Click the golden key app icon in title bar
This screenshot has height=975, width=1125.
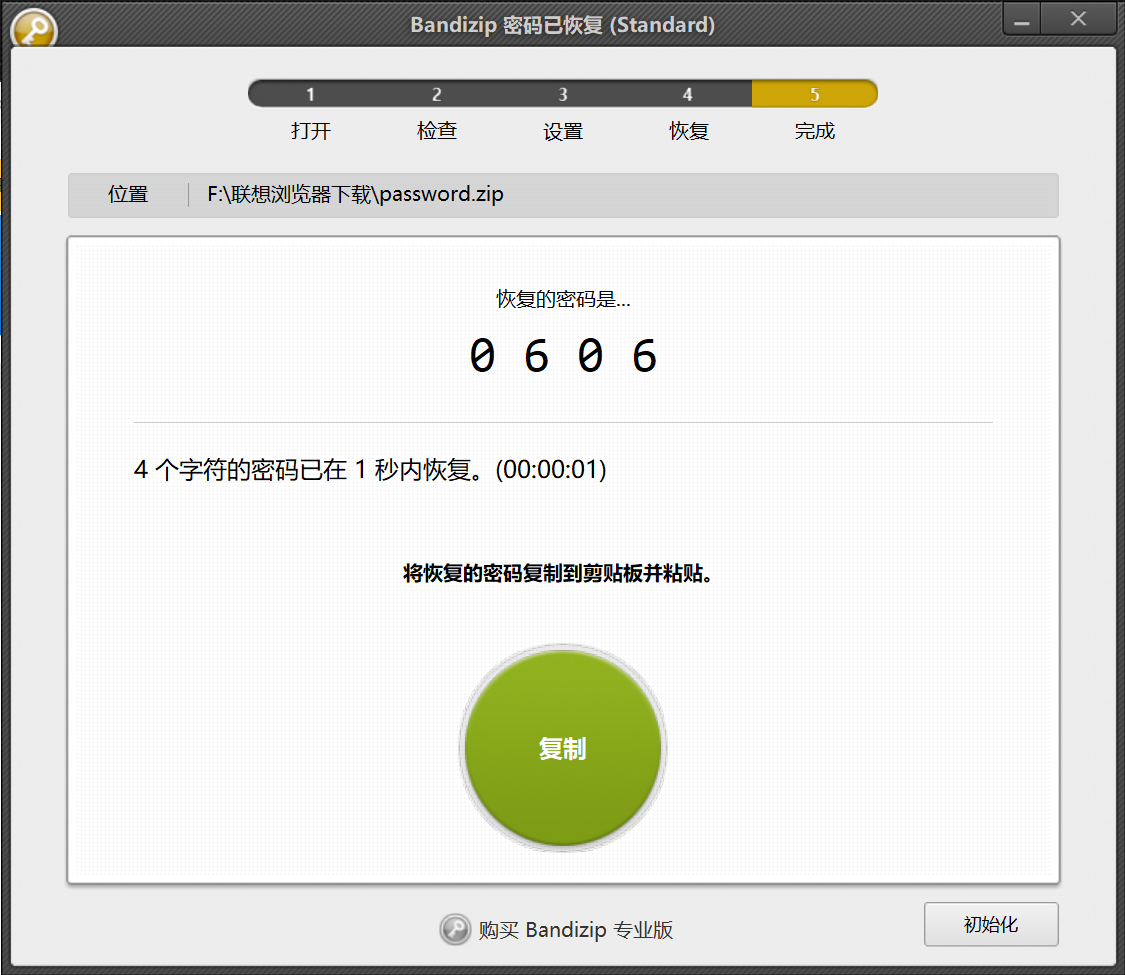point(34,29)
